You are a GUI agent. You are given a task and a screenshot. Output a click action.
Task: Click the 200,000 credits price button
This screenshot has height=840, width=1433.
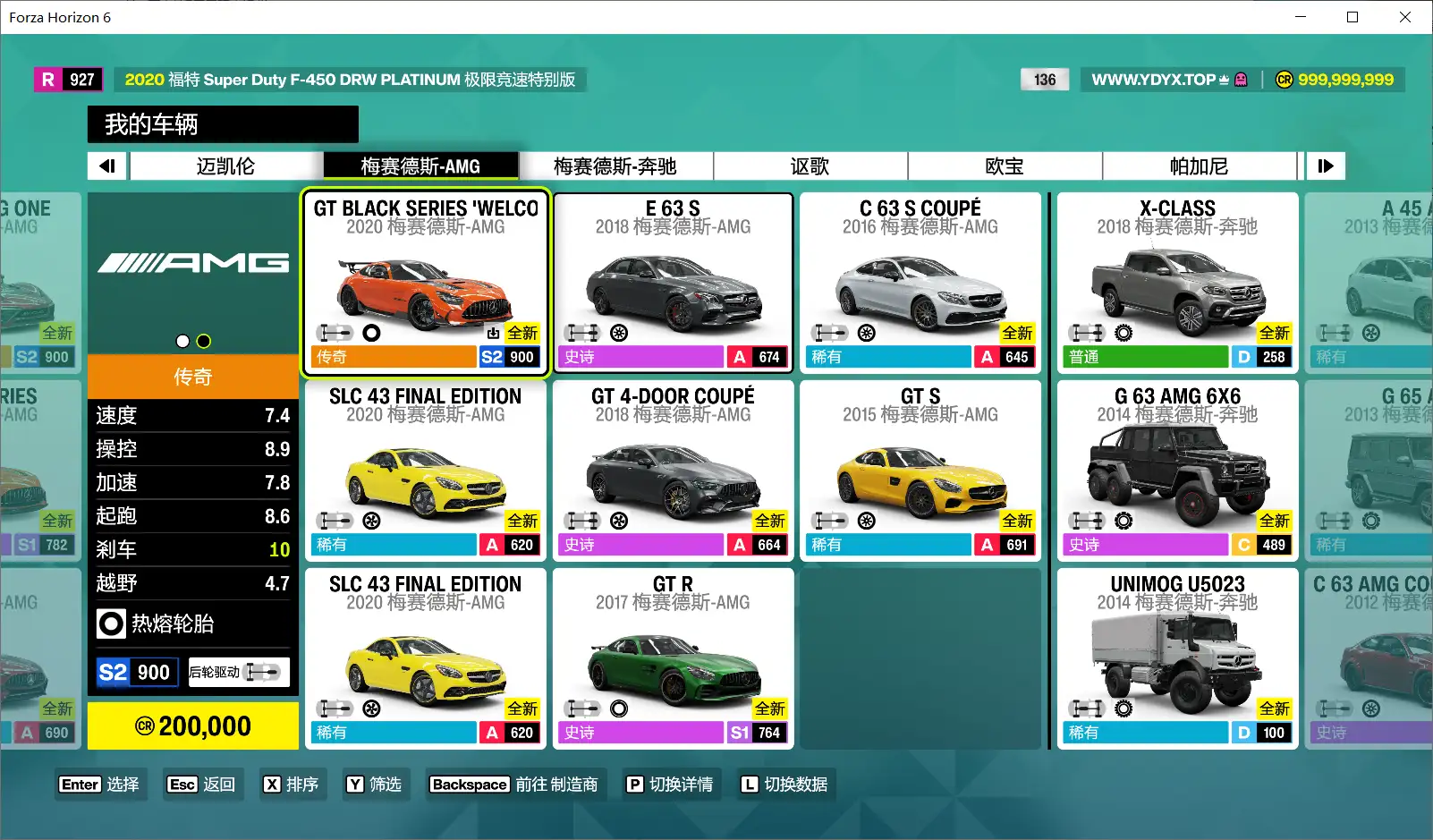[193, 726]
